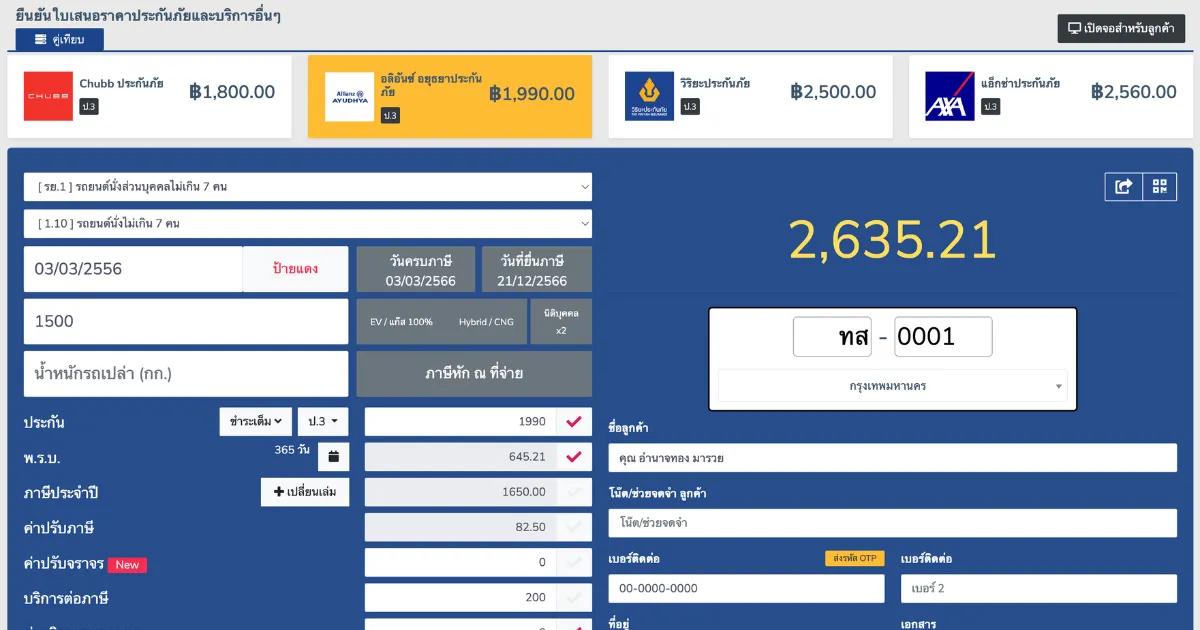Click the ป.3 badge under Chubb

click(89, 106)
